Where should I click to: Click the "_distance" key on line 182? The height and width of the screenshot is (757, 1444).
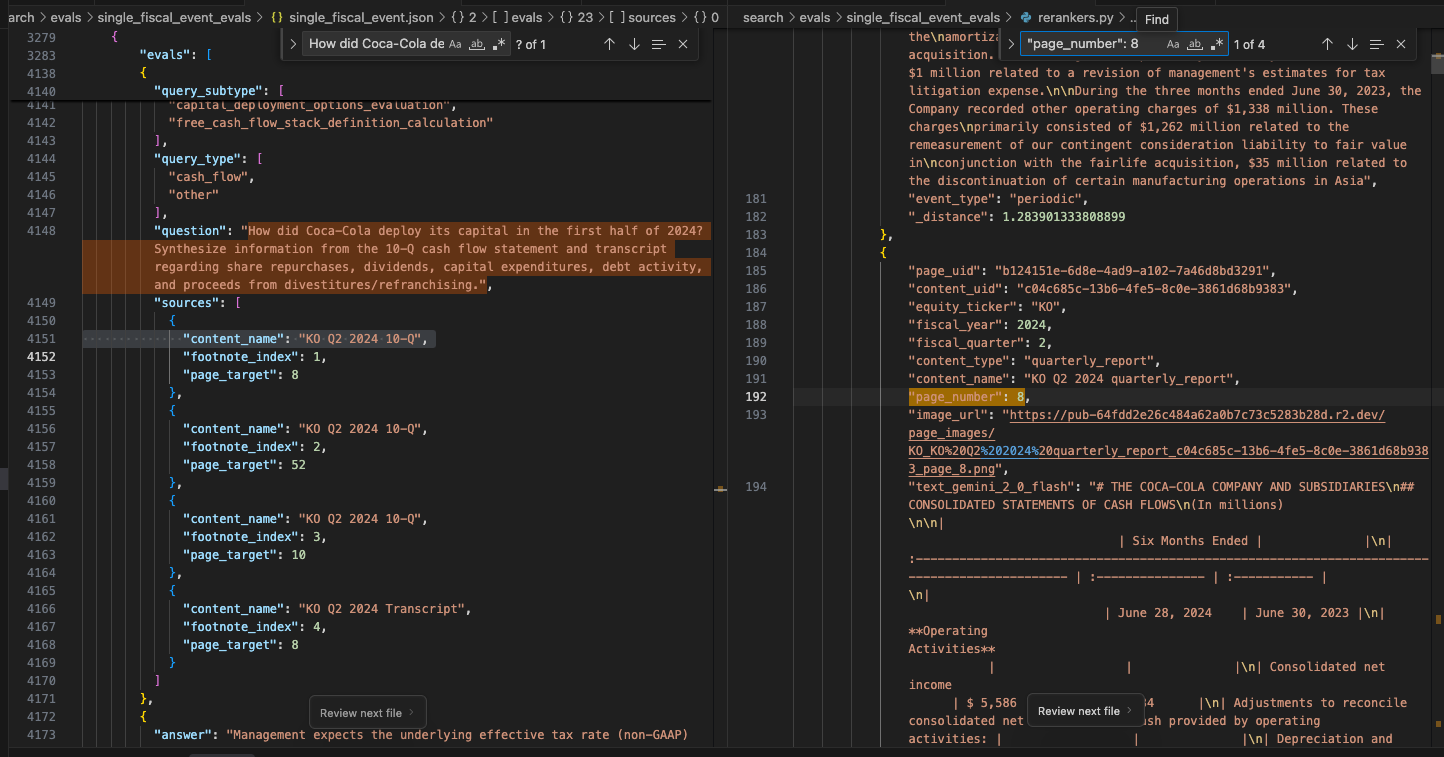pyautogui.click(x=947, y=217)
